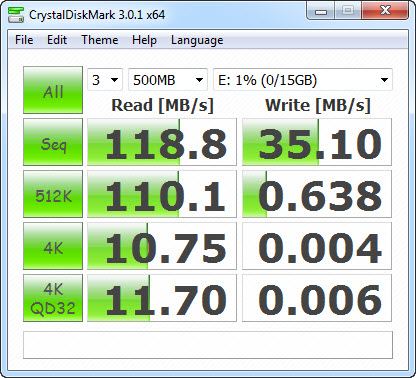Click the maximize button in title bar

click(x=348, y=11)
